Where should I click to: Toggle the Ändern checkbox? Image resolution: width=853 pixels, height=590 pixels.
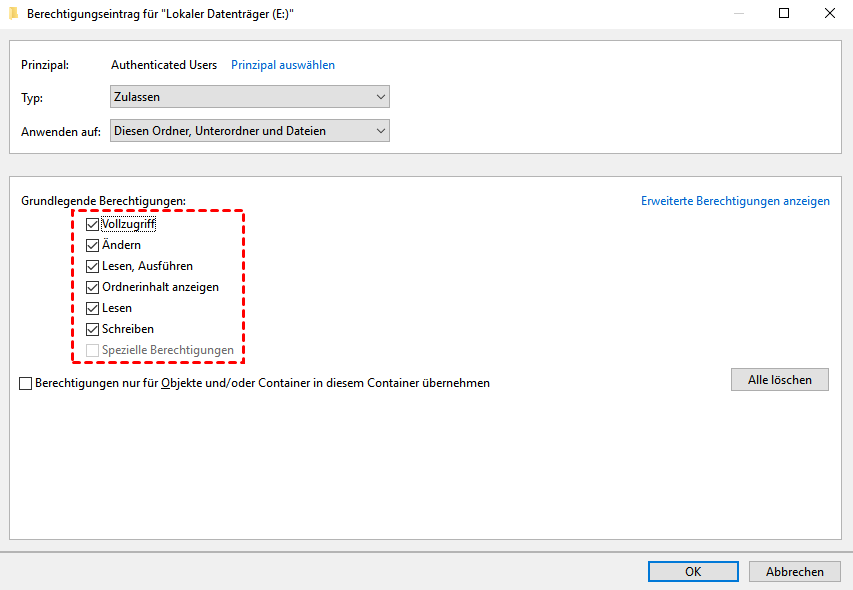pos(93,245)
